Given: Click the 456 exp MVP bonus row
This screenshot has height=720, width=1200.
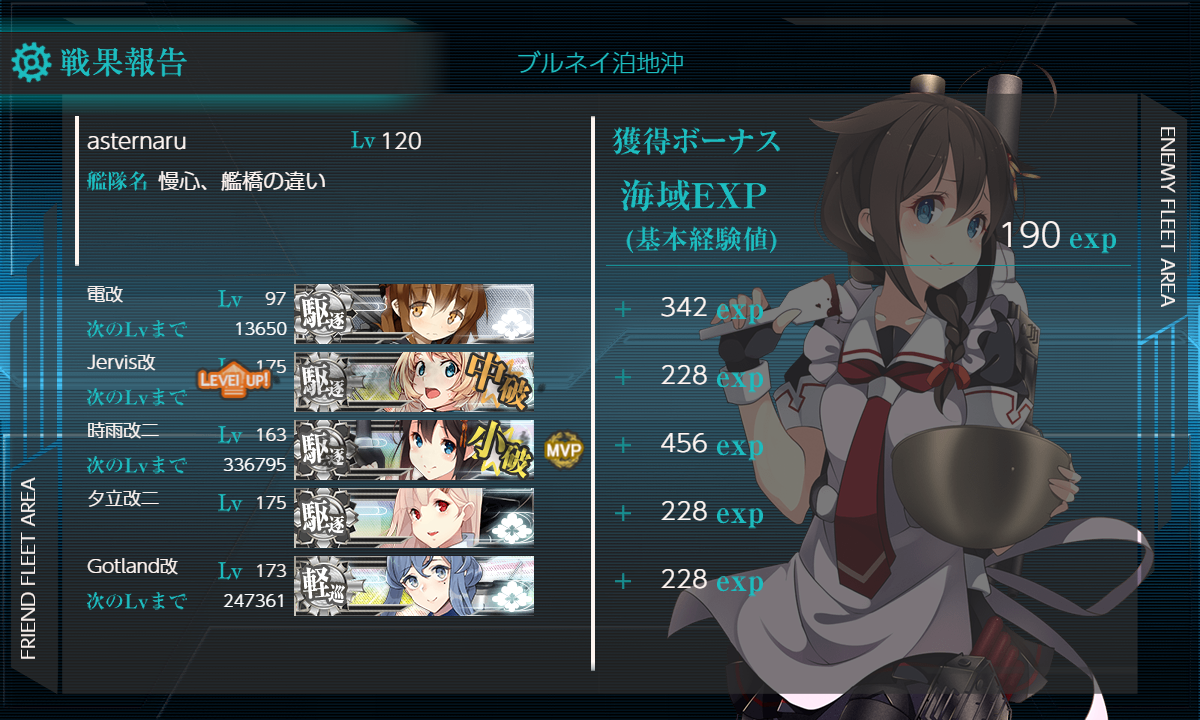Looking at the screenshot, I should coord(711,444).
